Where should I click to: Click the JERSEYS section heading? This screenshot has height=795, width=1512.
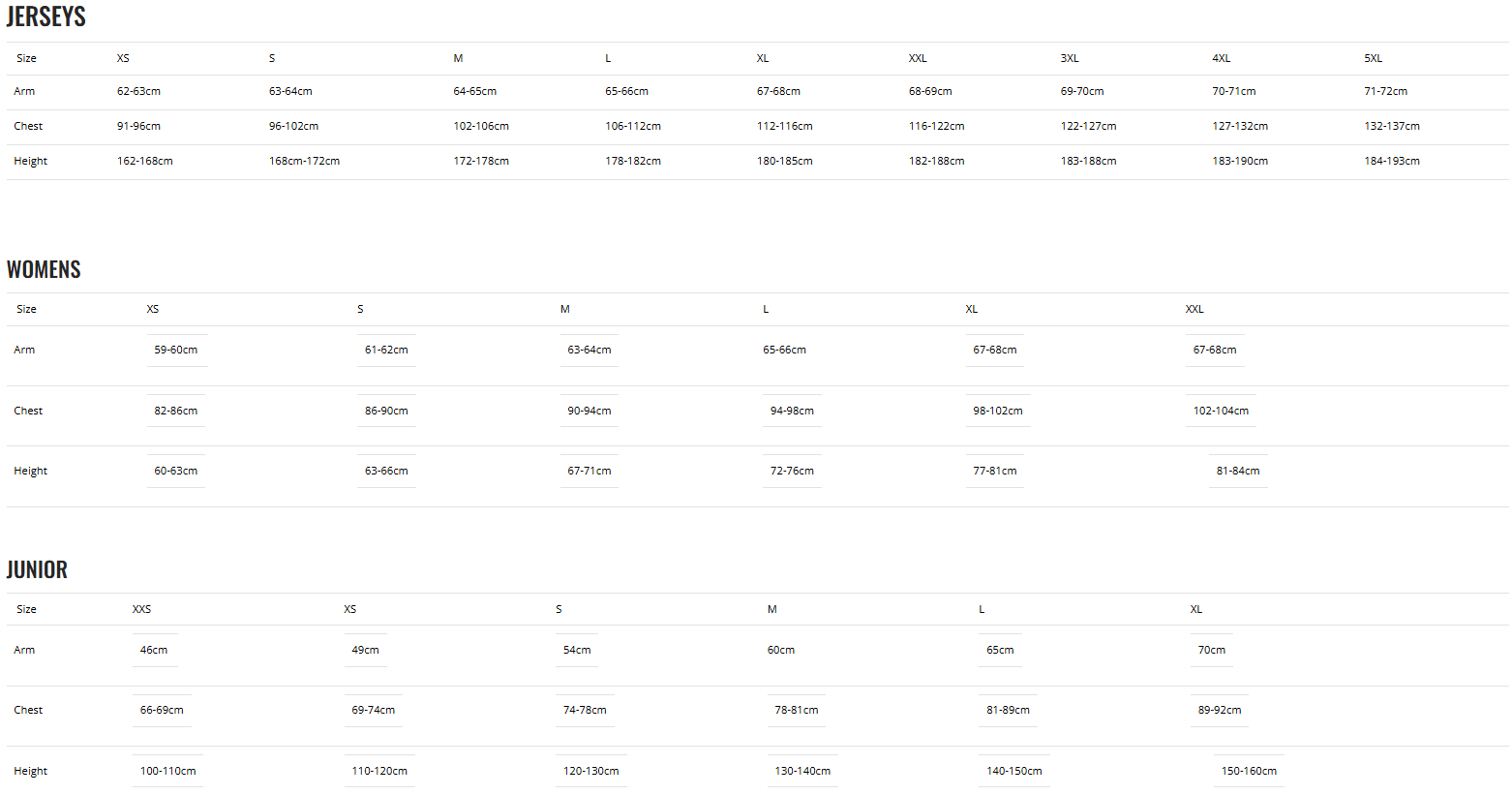pos(46,16)
